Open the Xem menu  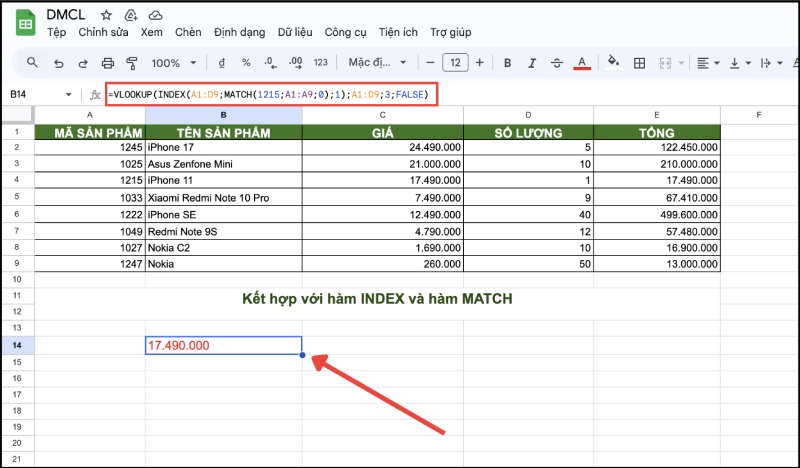tap(152, 32)
